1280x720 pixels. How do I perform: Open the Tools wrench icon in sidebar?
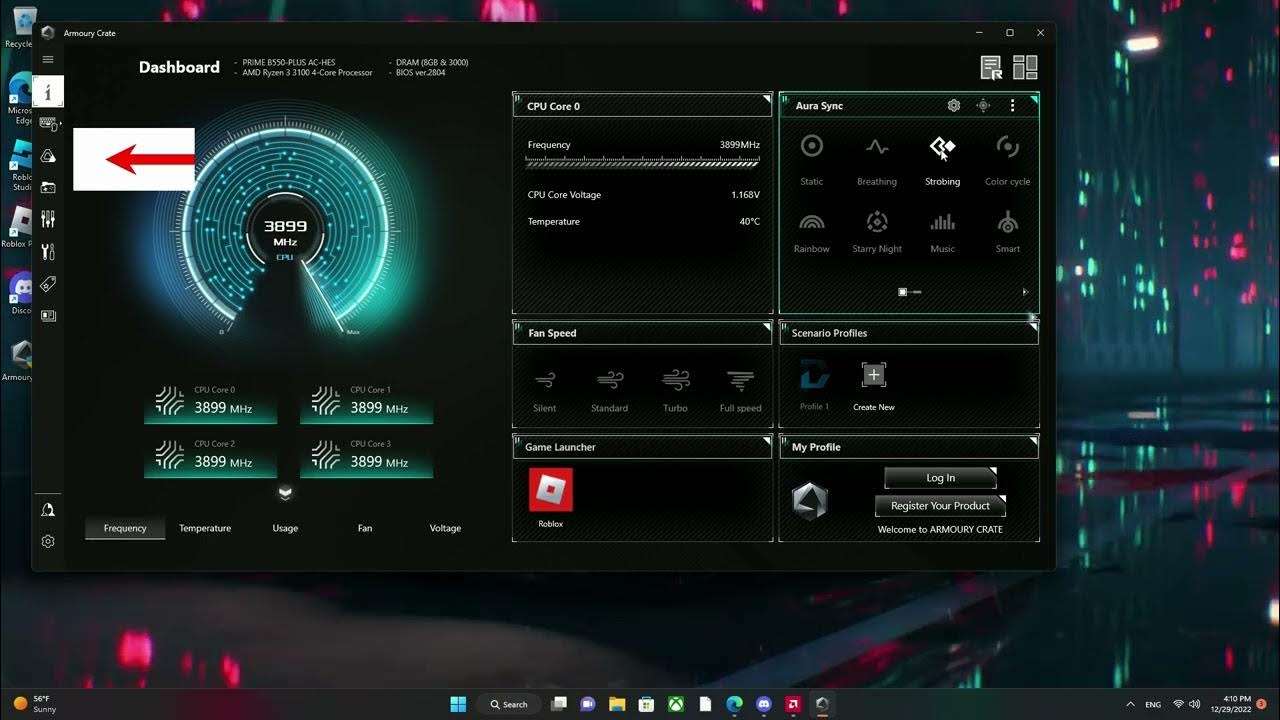tap(48, 252)
